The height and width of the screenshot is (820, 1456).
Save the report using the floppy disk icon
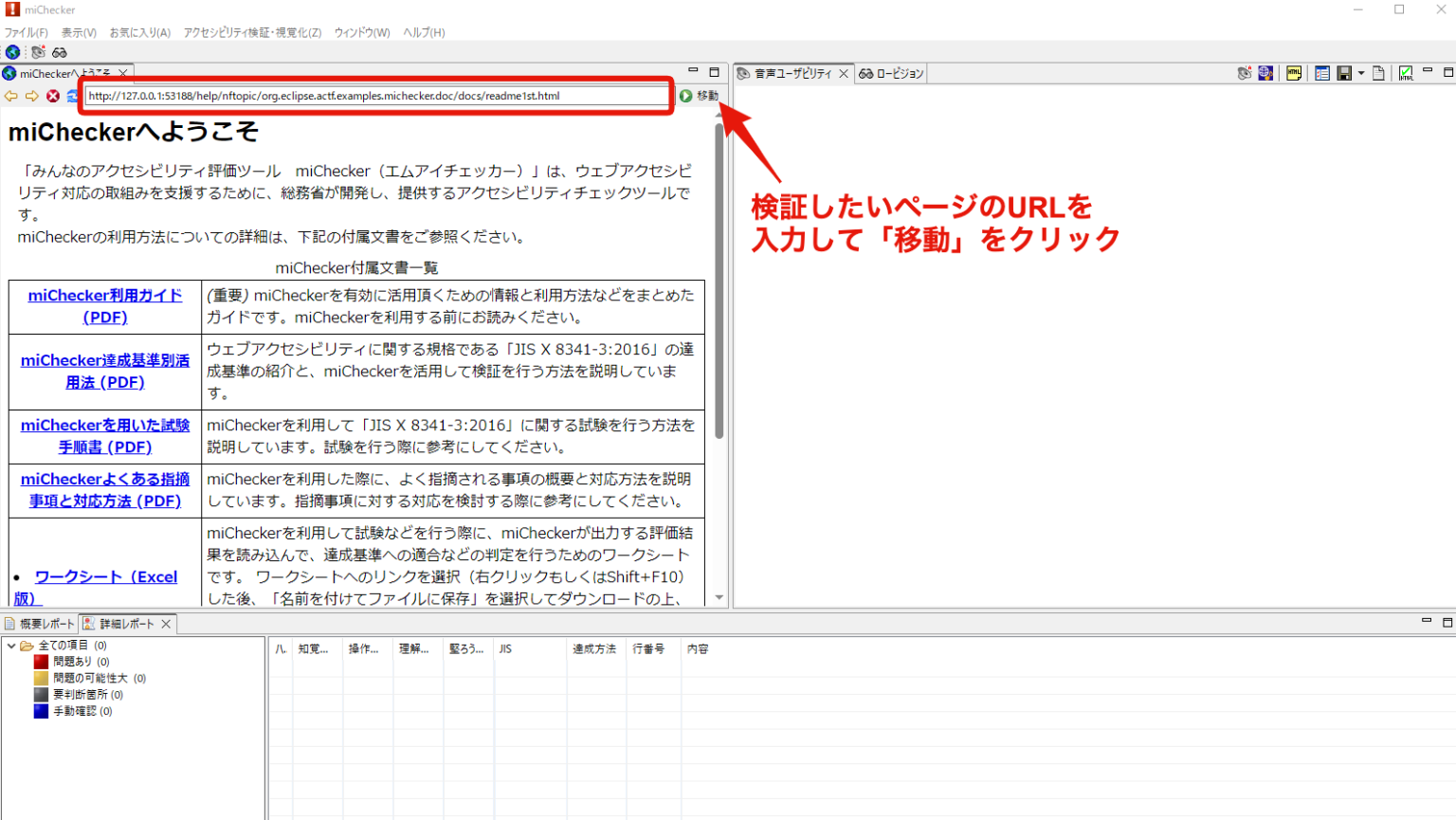(x=1344, y=73)
